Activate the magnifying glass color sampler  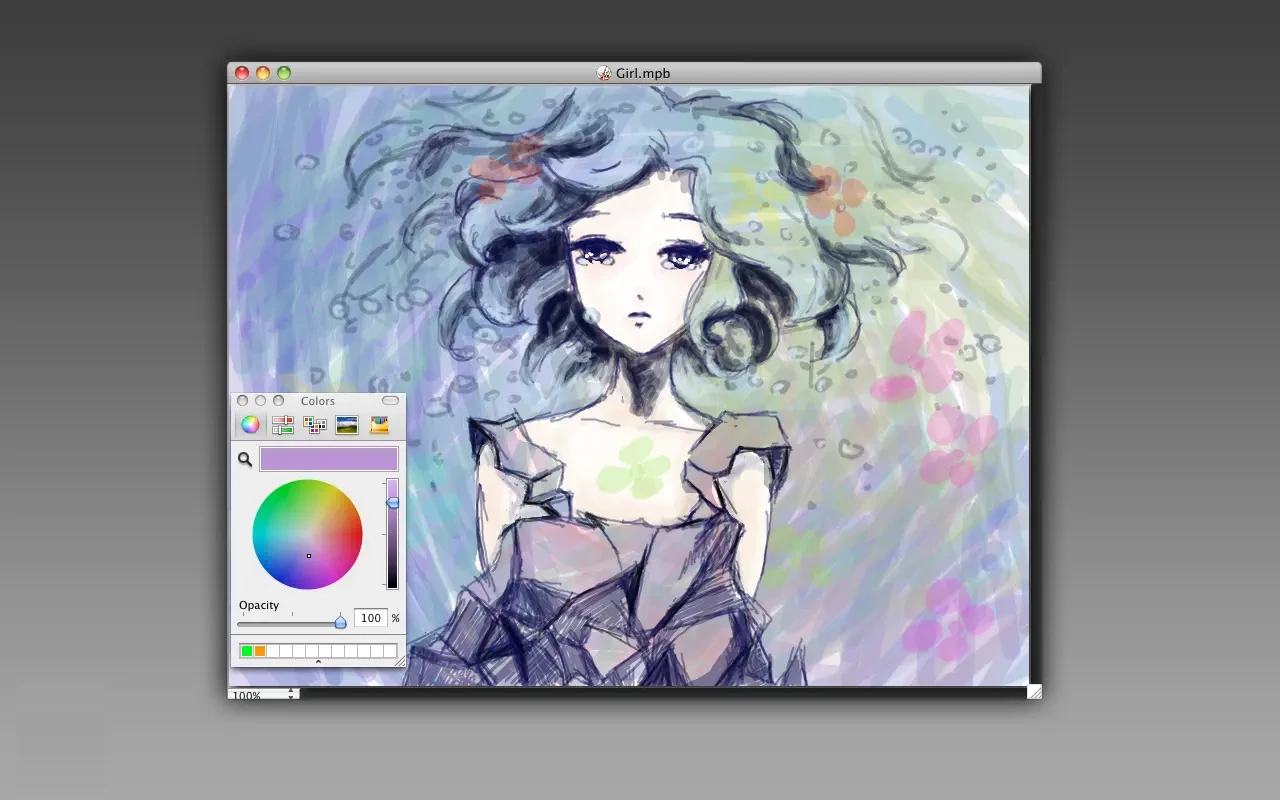click(x=245, y=460)
